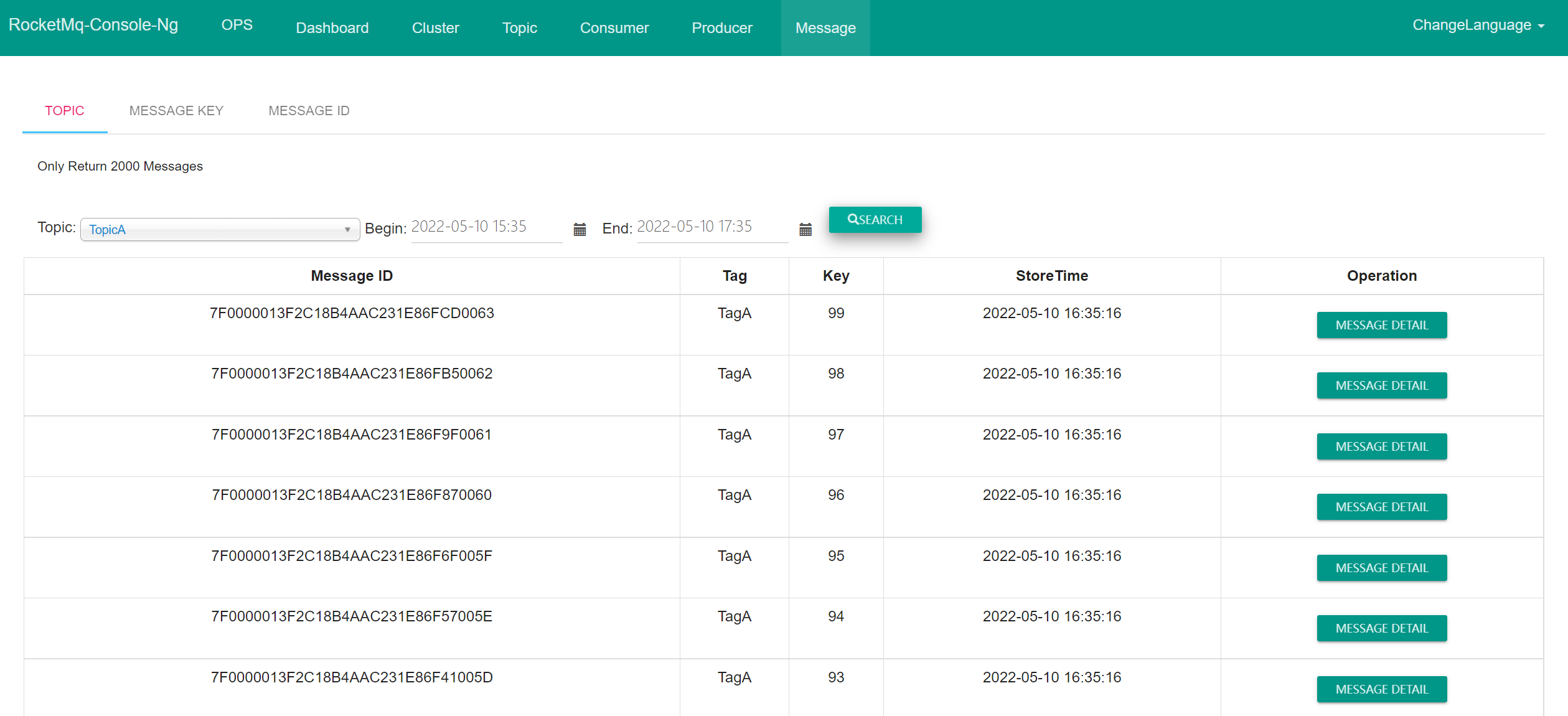Open the Dashboard menu item
Viewport: 1568px width, 716px height.
[x=332, y=28]
